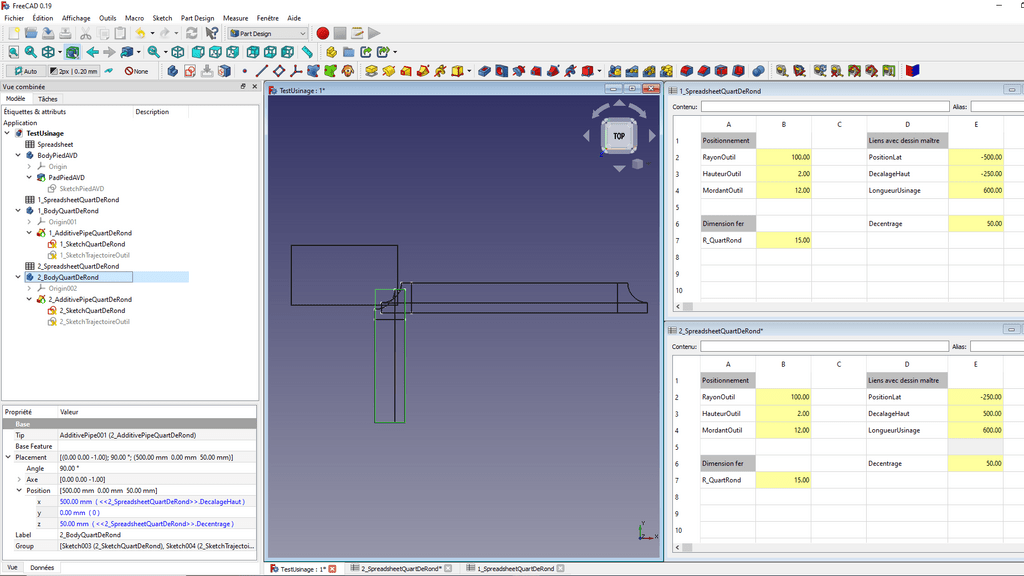Viewport: 1024px width, 576px height.
Task: Open the Undo history dropdown arrow
Action: coord(152,33)
